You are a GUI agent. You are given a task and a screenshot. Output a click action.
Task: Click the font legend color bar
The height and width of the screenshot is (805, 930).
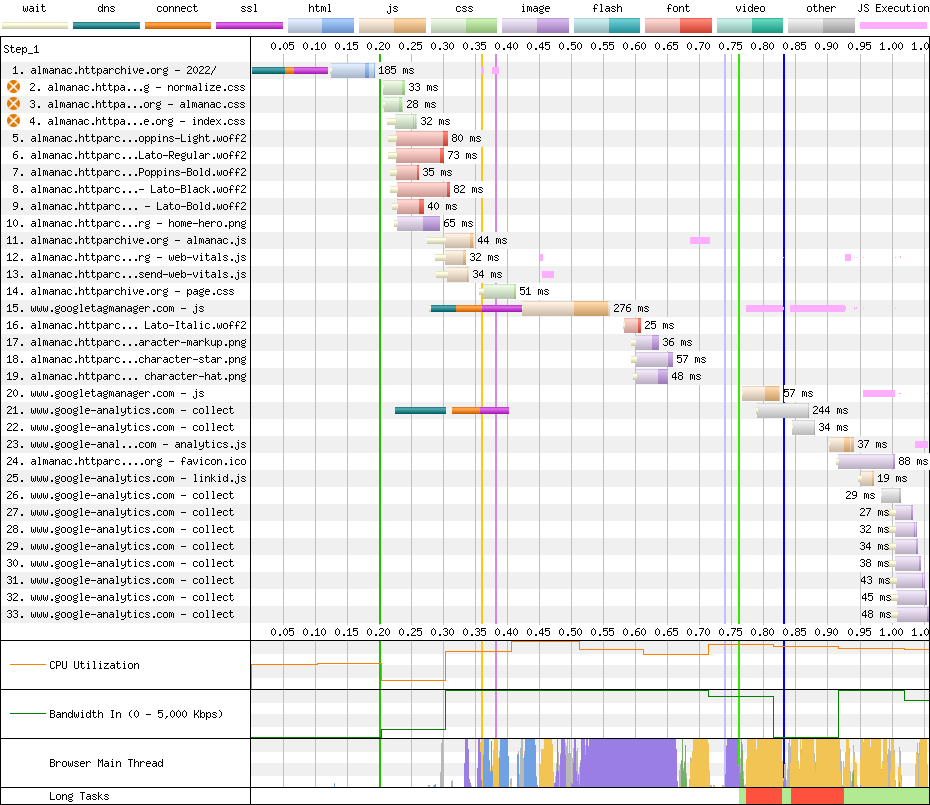tap(678, 24)
